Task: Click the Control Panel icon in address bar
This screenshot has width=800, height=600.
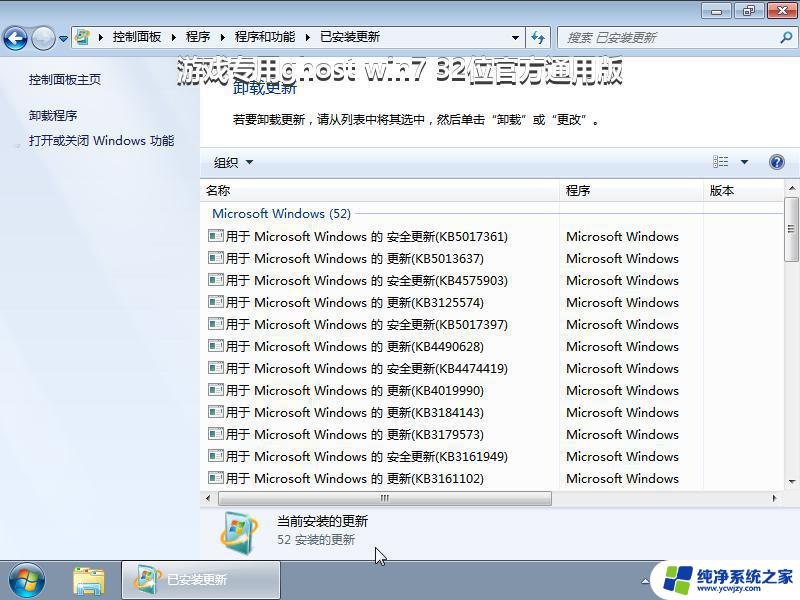Action: click(x=82, y=37)
